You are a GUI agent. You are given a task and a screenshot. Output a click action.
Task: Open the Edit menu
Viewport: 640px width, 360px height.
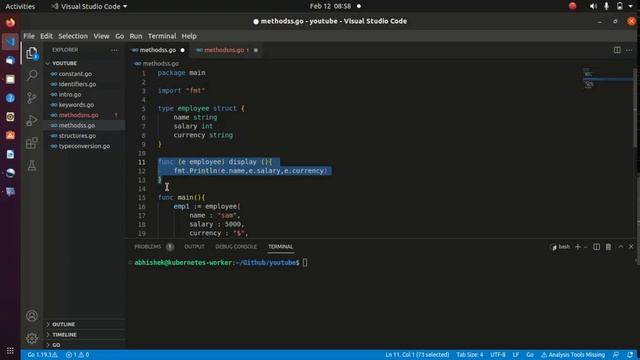click(x=47, y=36)
